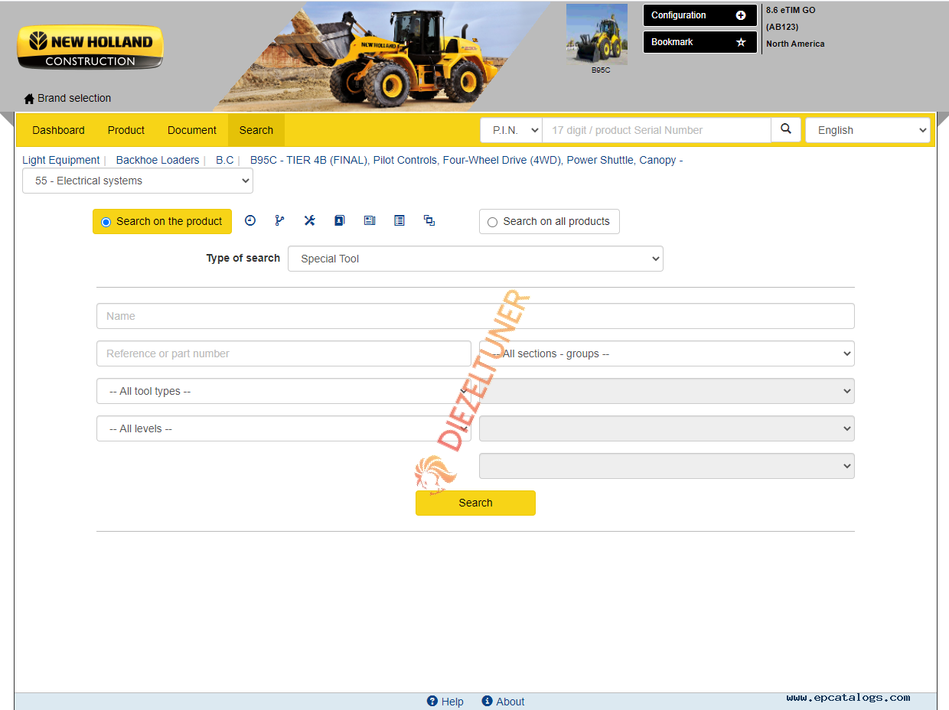Click the info icon next to About

pos(487,701)
